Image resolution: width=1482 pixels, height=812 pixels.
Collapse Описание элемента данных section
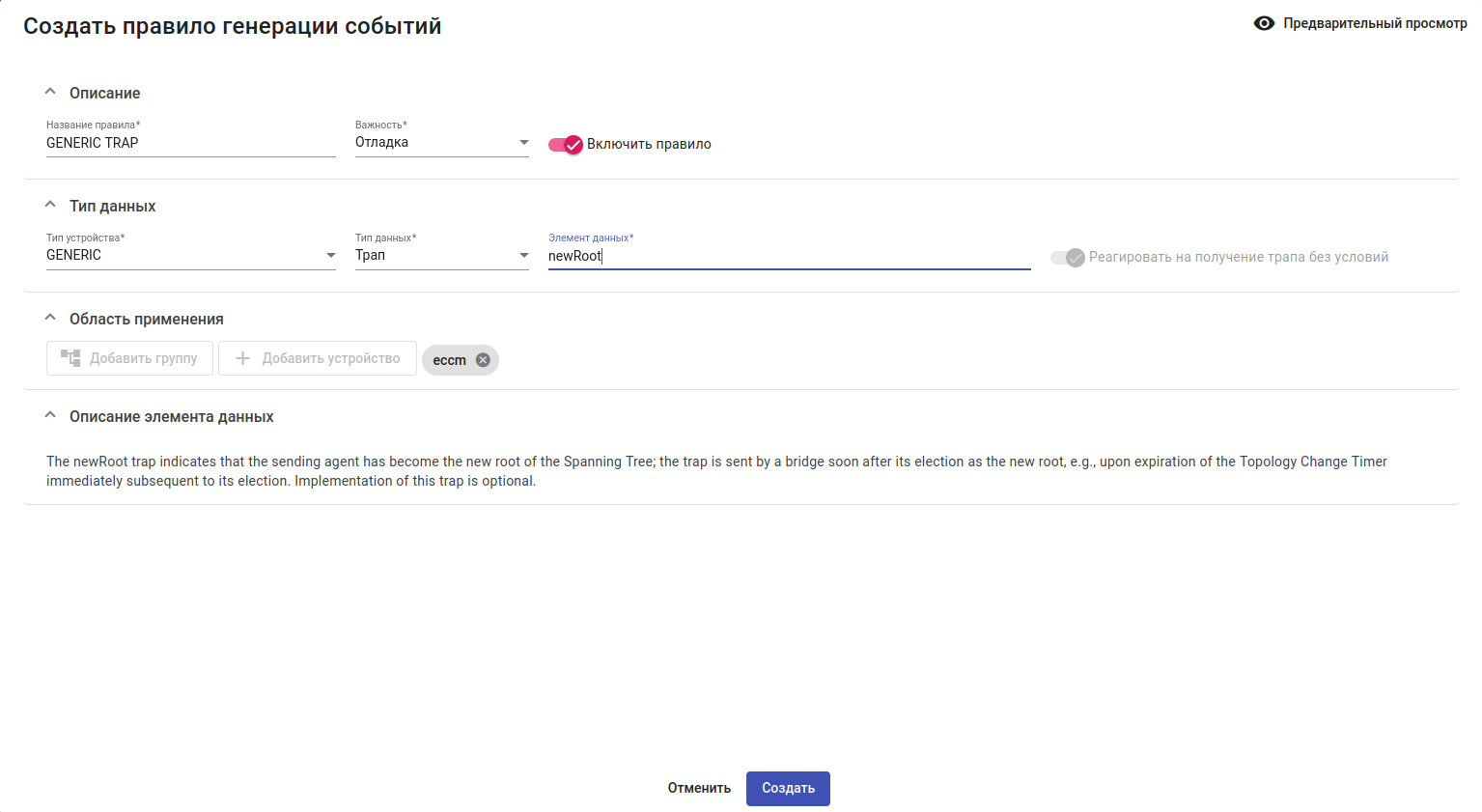click(x=50, y=416)
